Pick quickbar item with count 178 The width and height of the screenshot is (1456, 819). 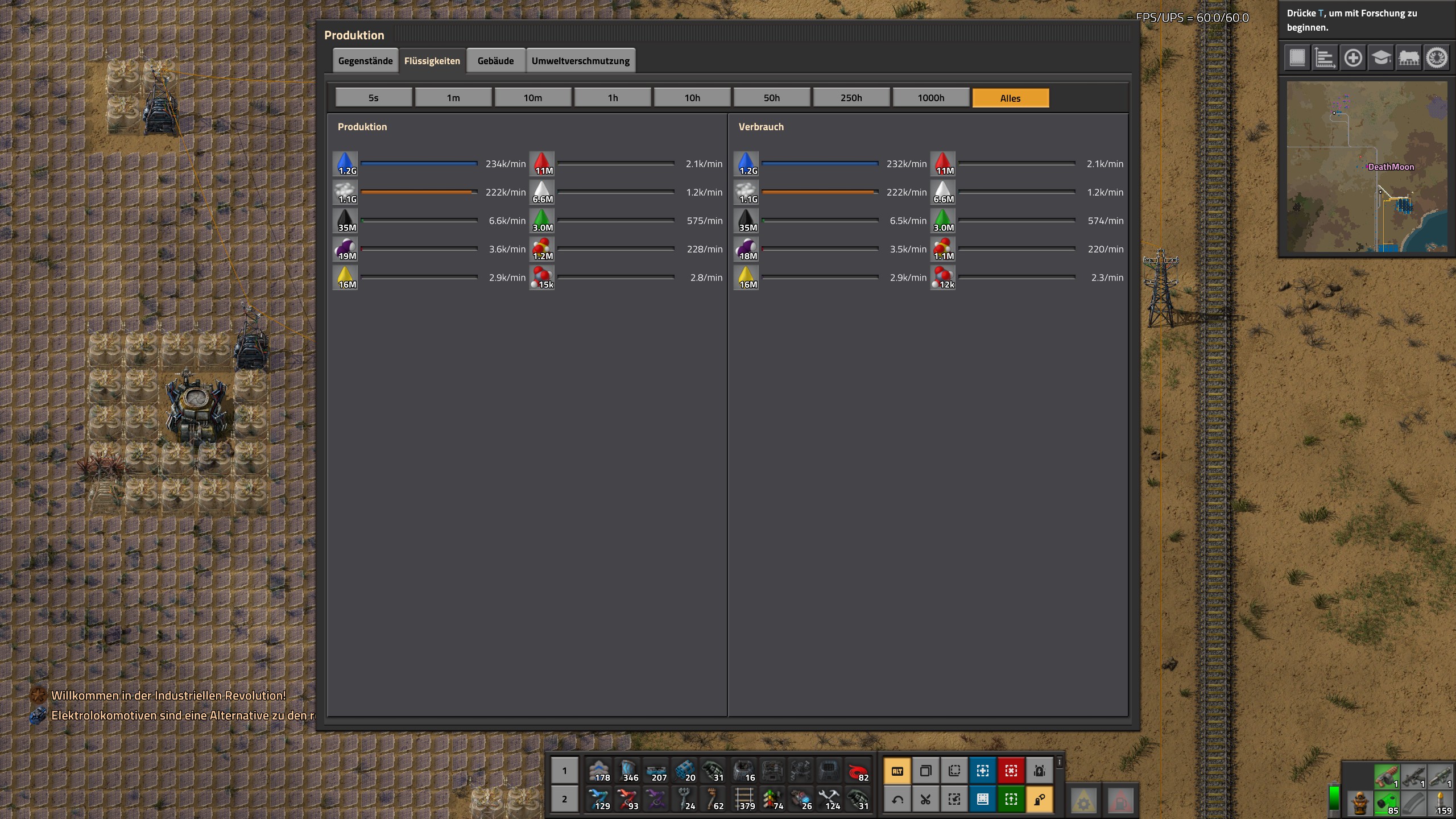click(x=599, y=771)
